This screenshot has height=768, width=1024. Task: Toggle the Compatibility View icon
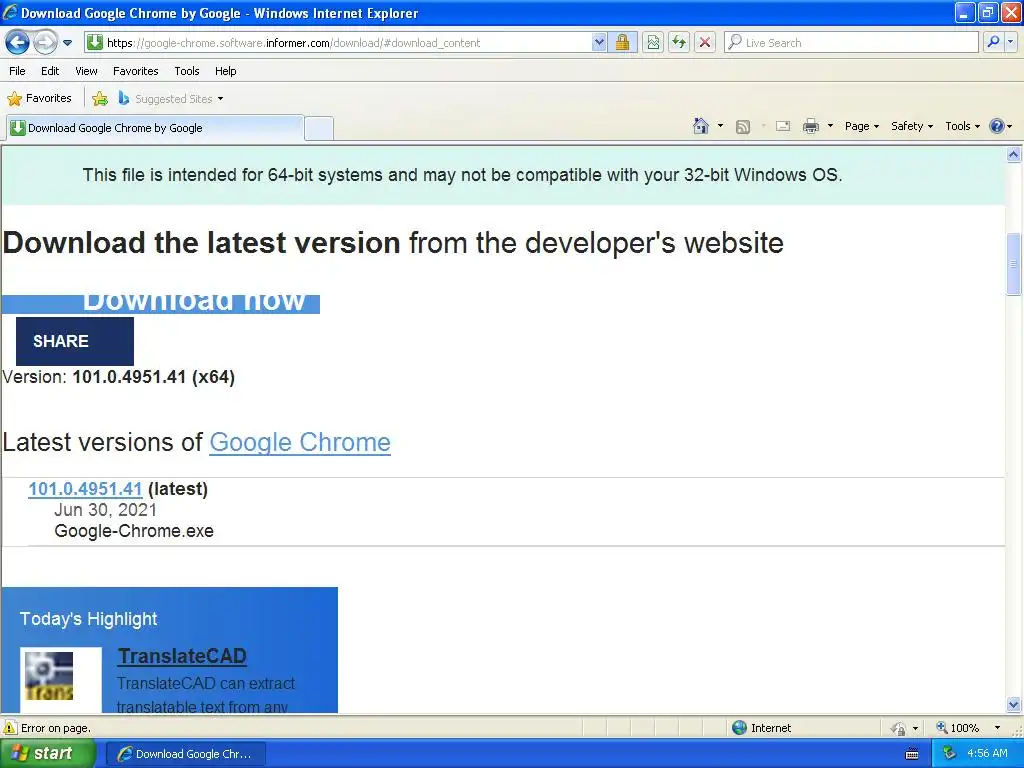(x=653, y=43)
